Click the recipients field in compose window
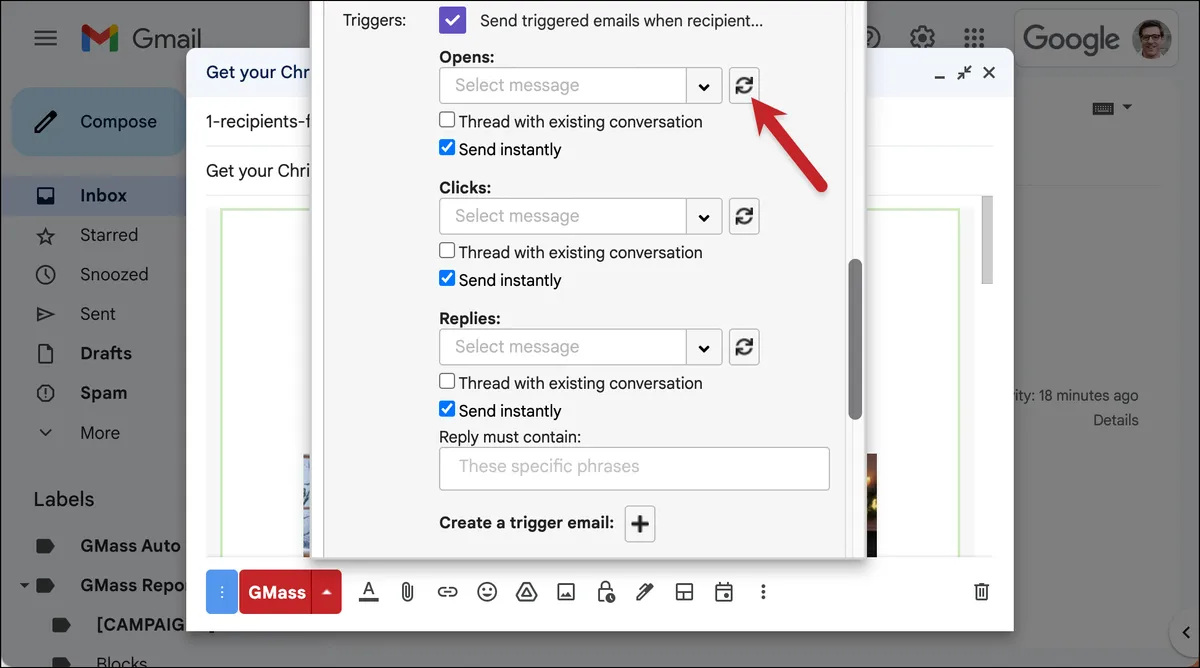The width and height of the screenshot is (1200, 668). coord(258,121)
